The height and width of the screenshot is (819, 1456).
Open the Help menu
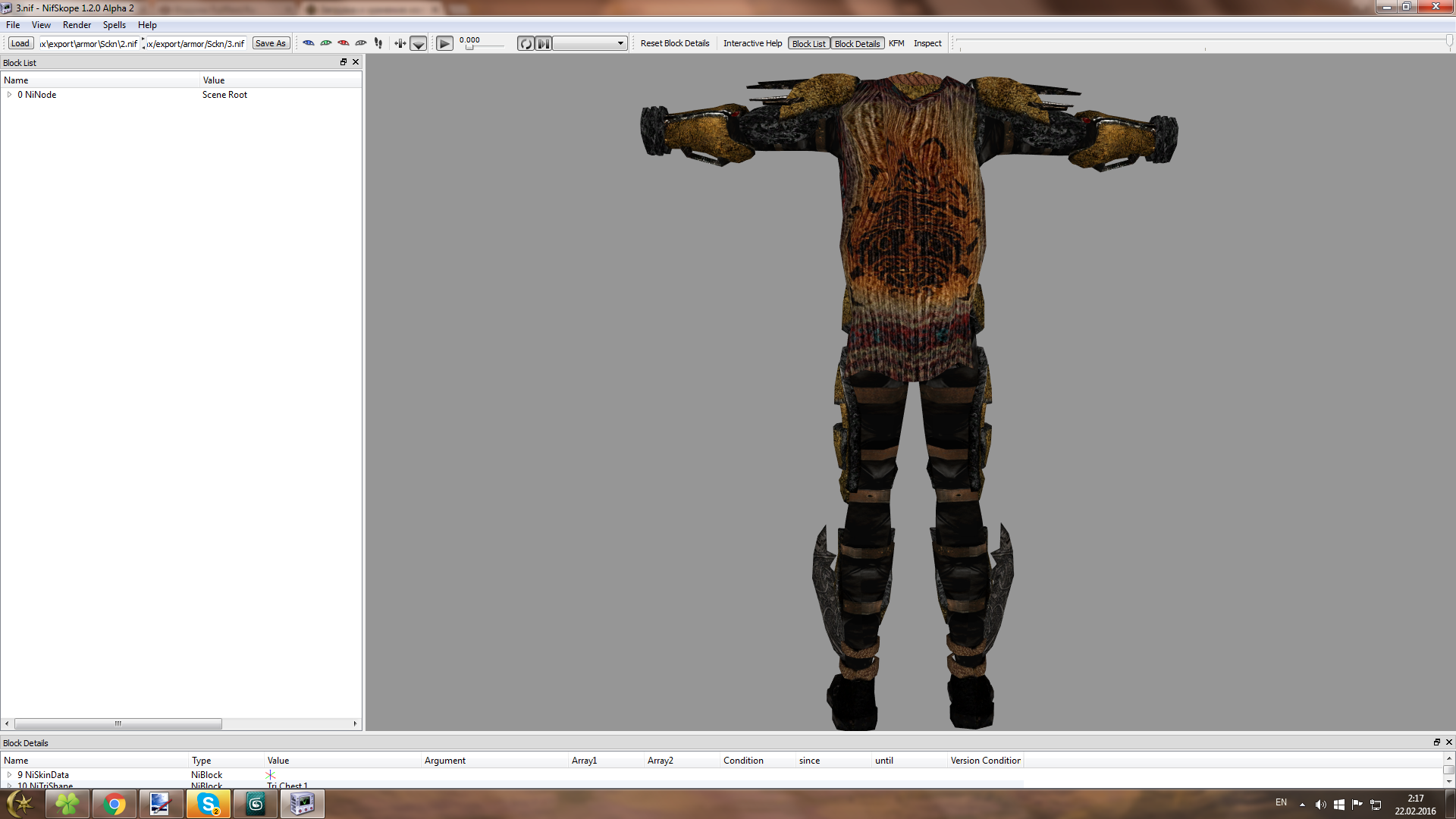tap(147, 25)
